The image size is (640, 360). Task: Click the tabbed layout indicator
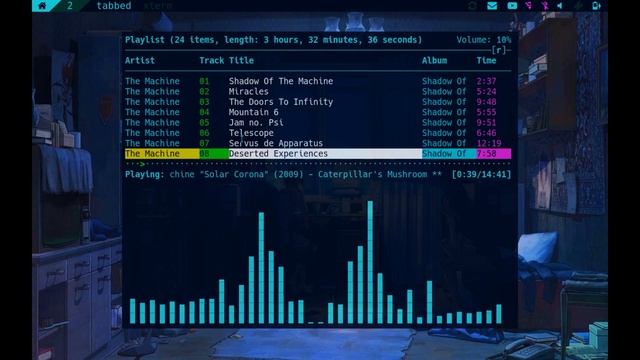coord(114,6)
